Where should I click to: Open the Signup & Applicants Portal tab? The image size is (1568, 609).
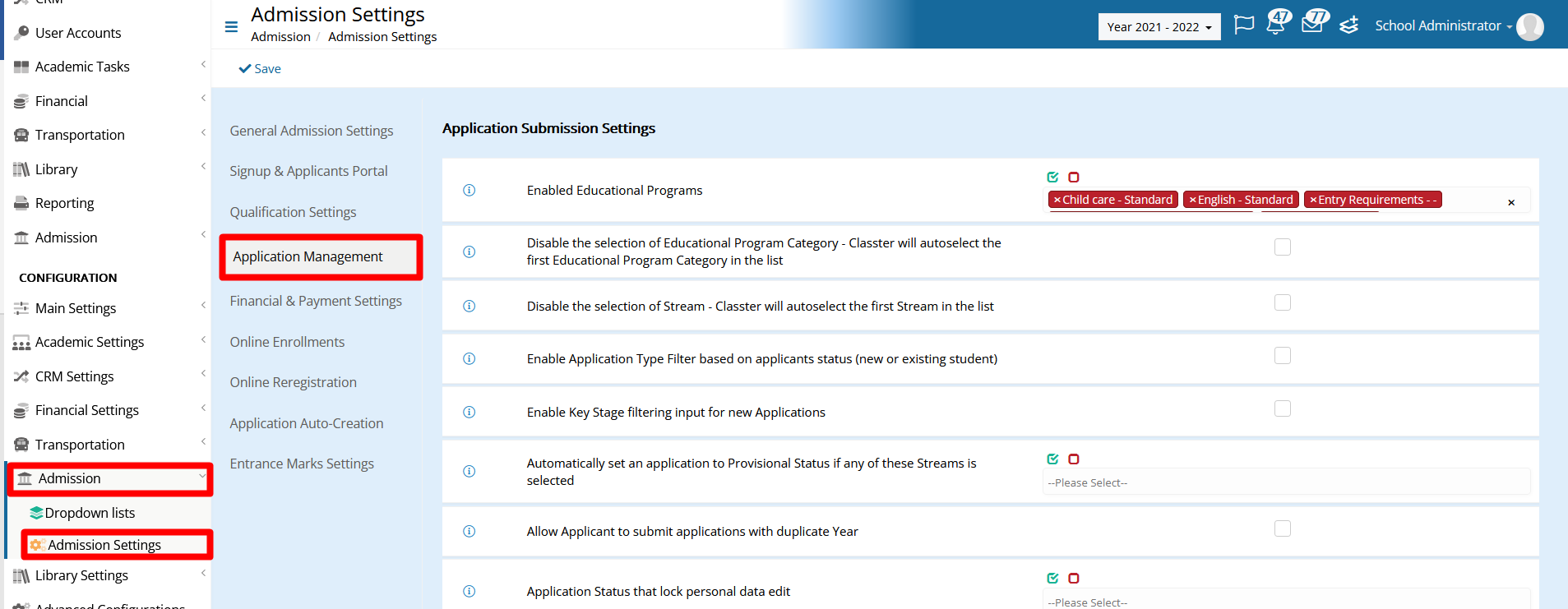click(309, 171)
